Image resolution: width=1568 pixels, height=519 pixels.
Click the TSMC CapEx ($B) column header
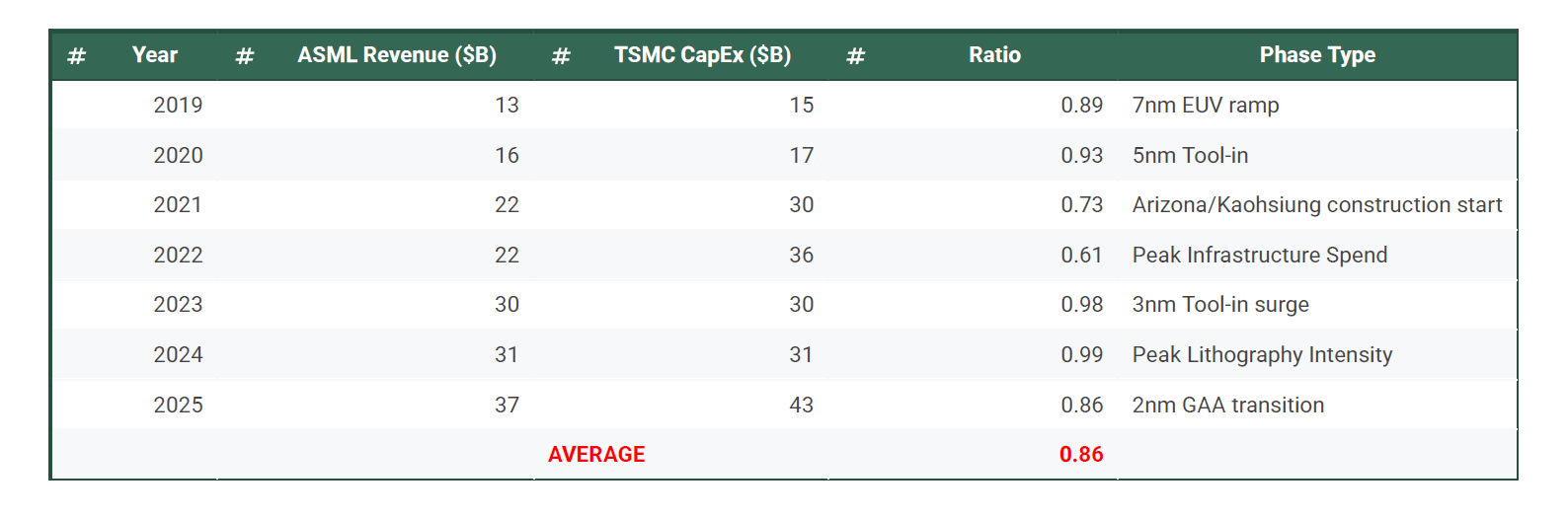tap(702, 55)
